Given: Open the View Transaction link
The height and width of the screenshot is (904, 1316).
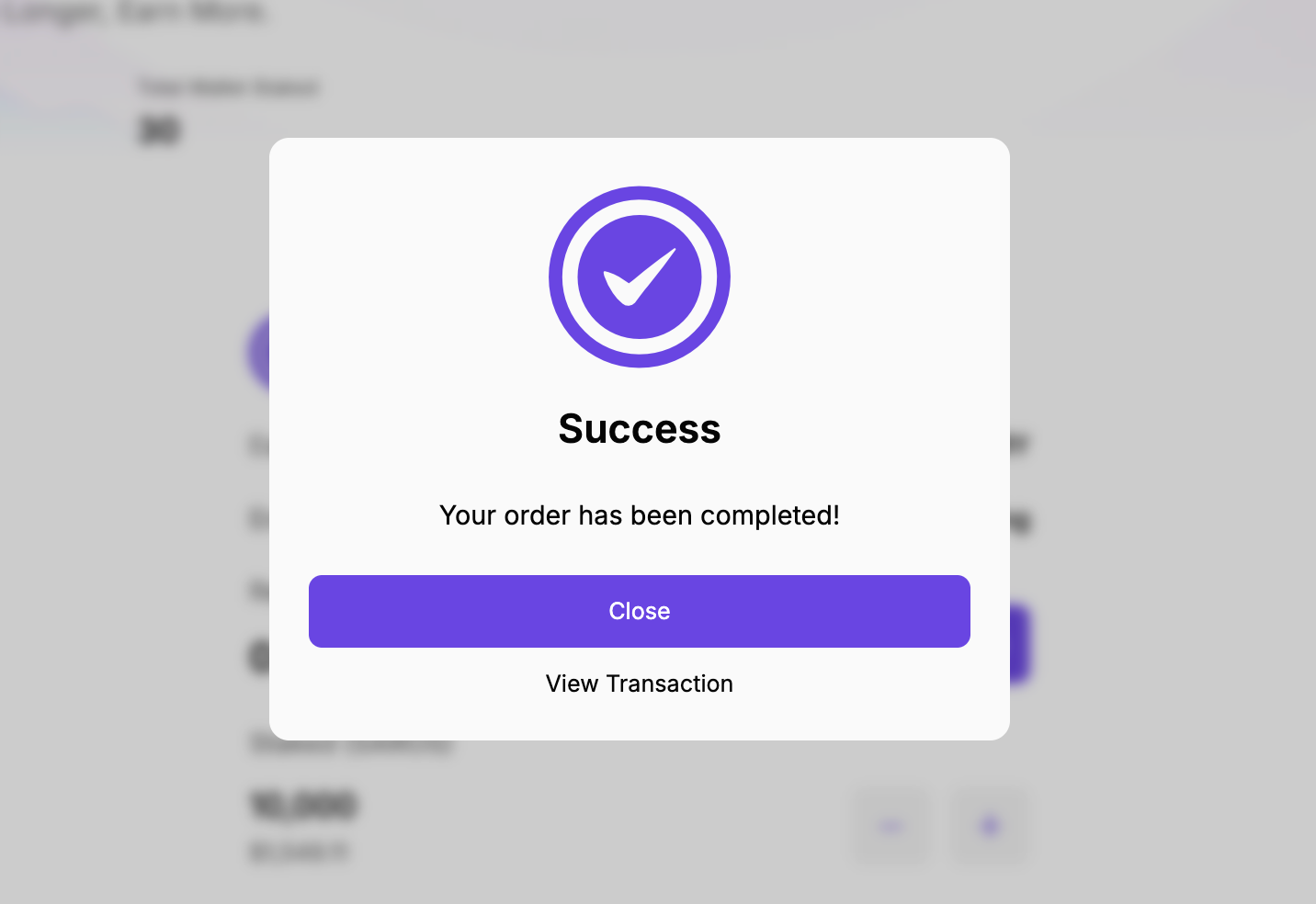Looking at the screenshot, I should (x=639, y=684).
